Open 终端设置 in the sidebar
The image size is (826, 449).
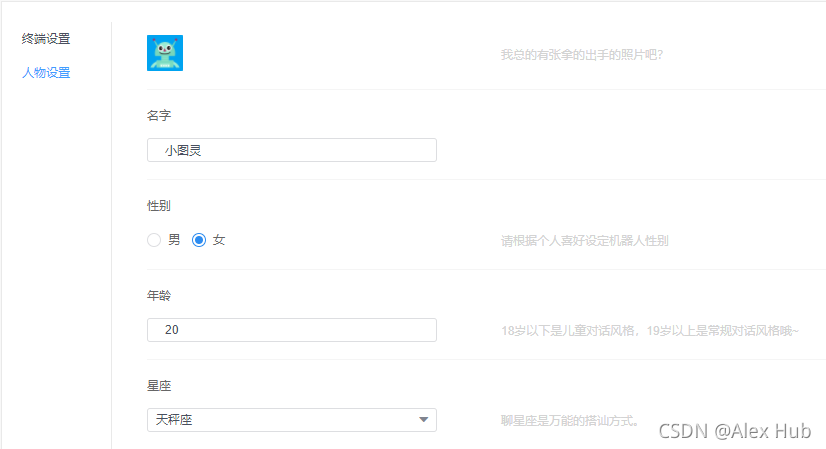pyautogui.click(x=46, y=39)
